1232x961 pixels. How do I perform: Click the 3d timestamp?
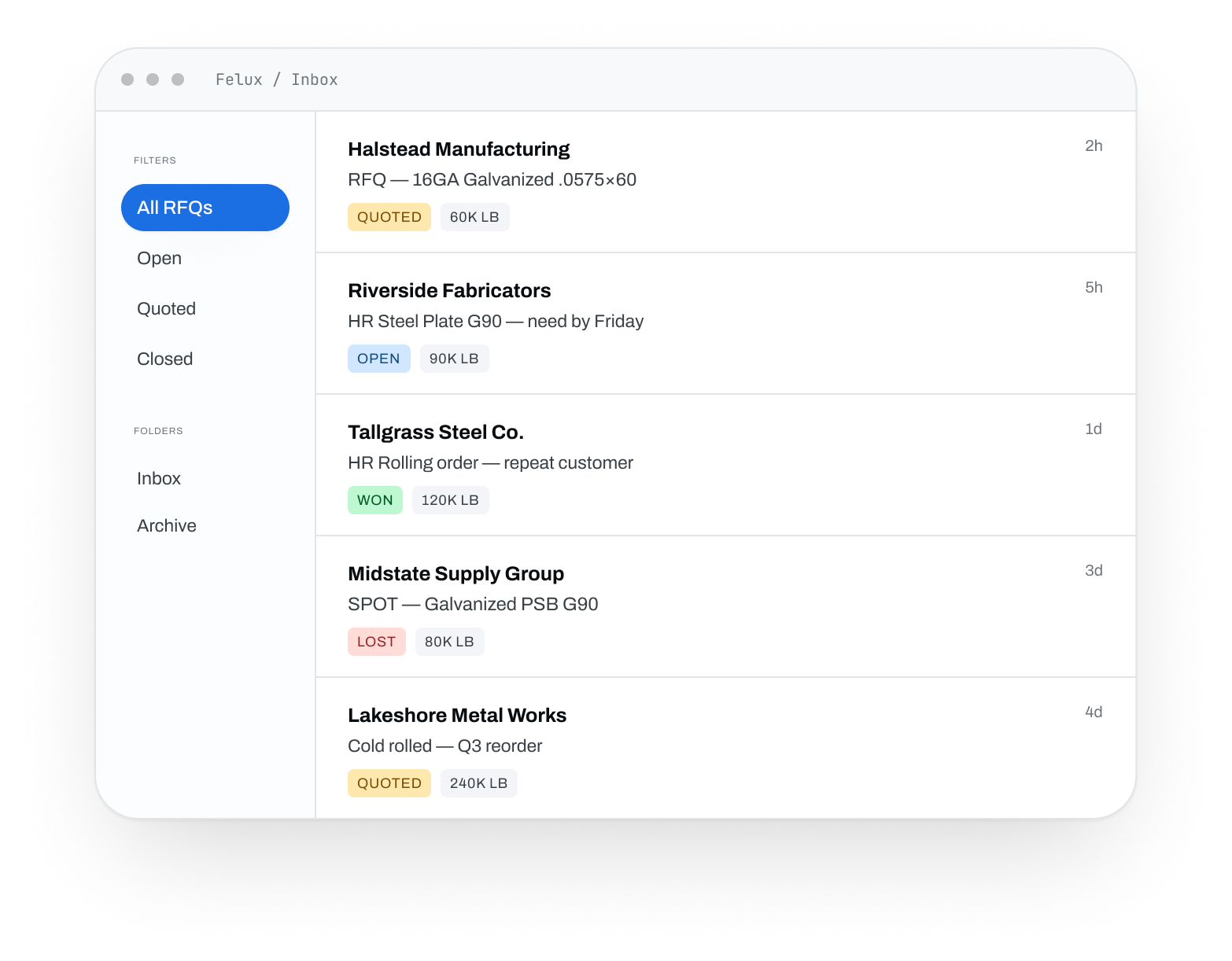coord(1094,570)
